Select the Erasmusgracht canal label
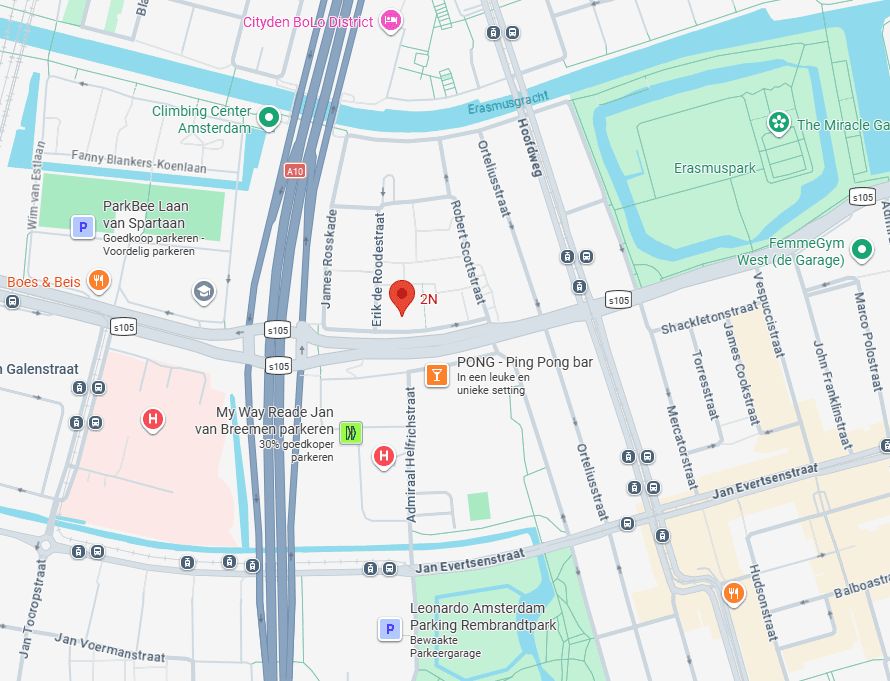 coord(509,102)
